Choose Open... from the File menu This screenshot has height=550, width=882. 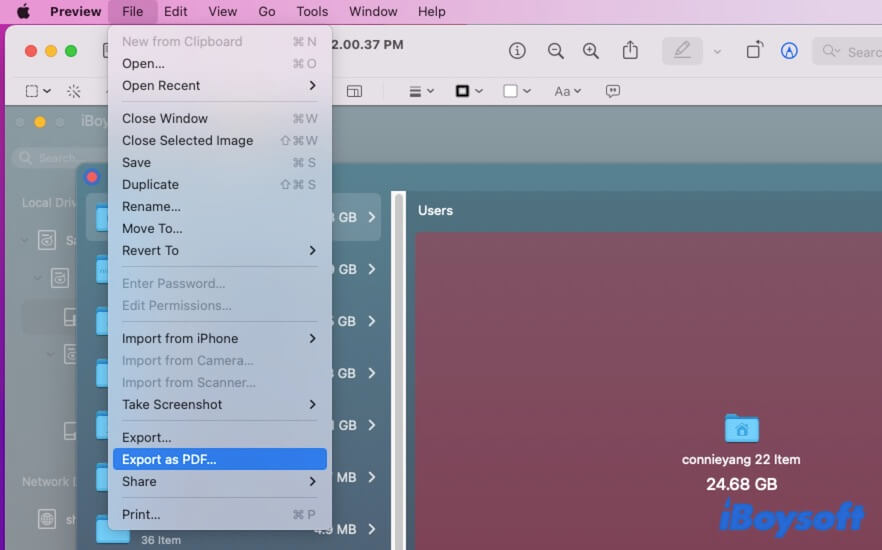[x=219, y=64]
